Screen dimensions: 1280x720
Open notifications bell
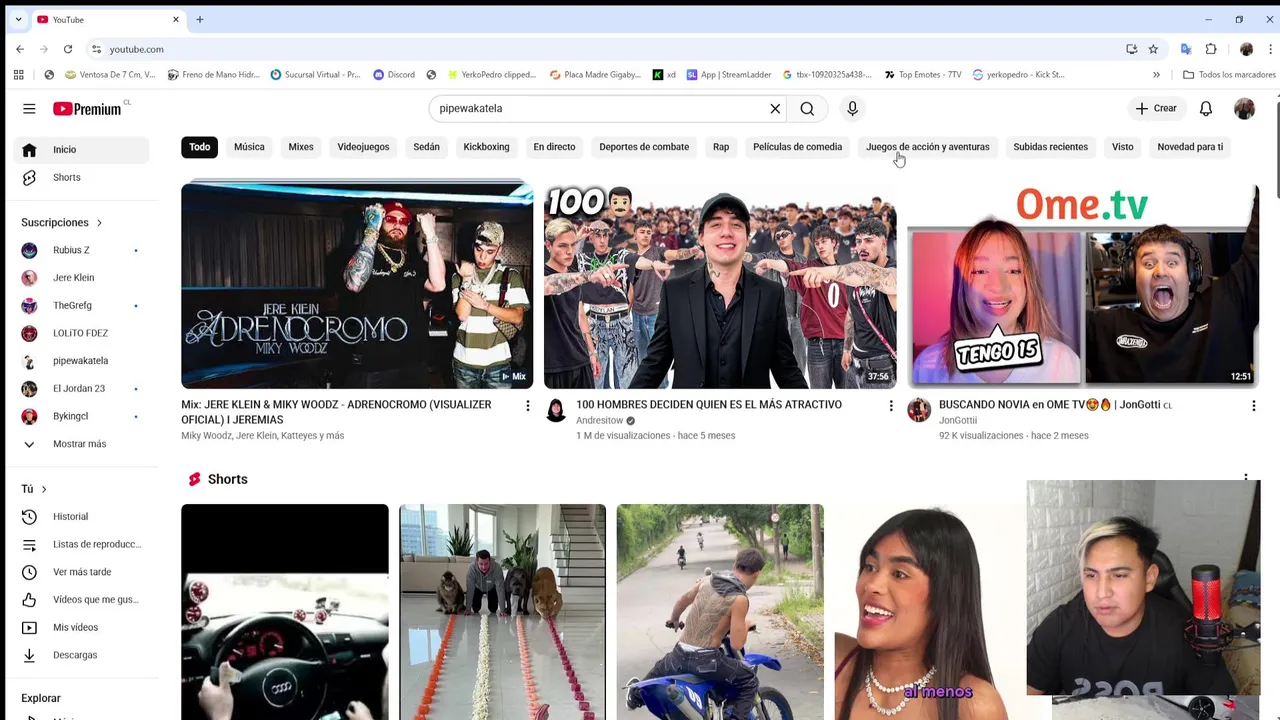point(1206,108)
